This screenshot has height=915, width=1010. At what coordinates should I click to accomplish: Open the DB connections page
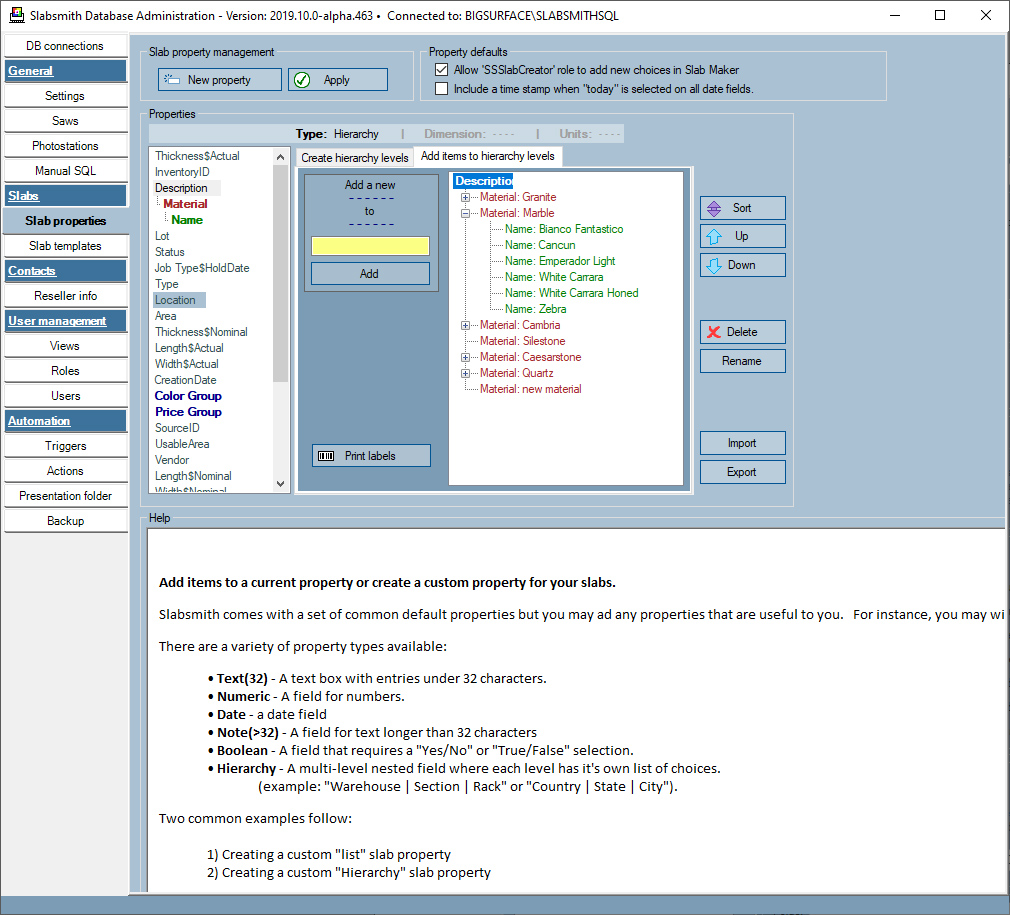[65, 46]
